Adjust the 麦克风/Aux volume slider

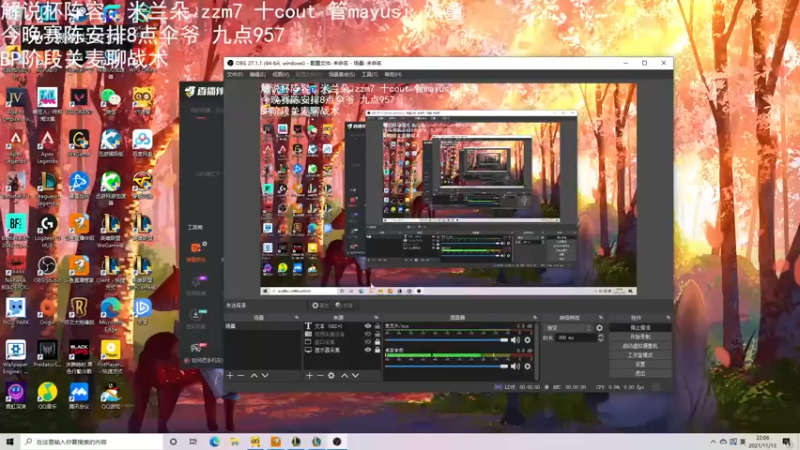(447, 340)
